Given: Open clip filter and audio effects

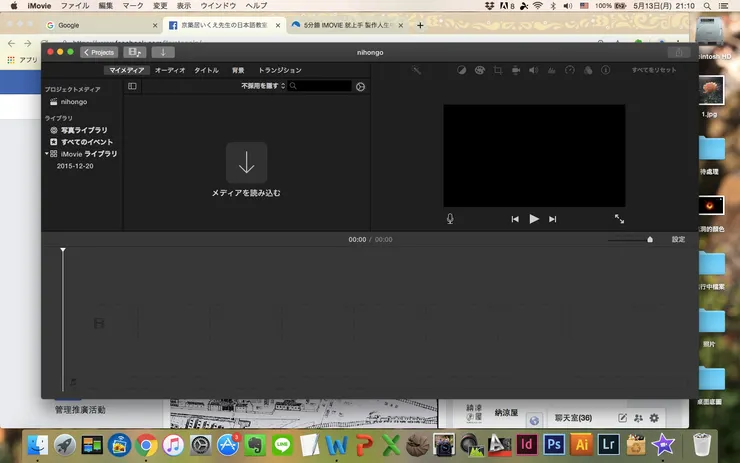Looking at the screenshot, I should [588, 70].
